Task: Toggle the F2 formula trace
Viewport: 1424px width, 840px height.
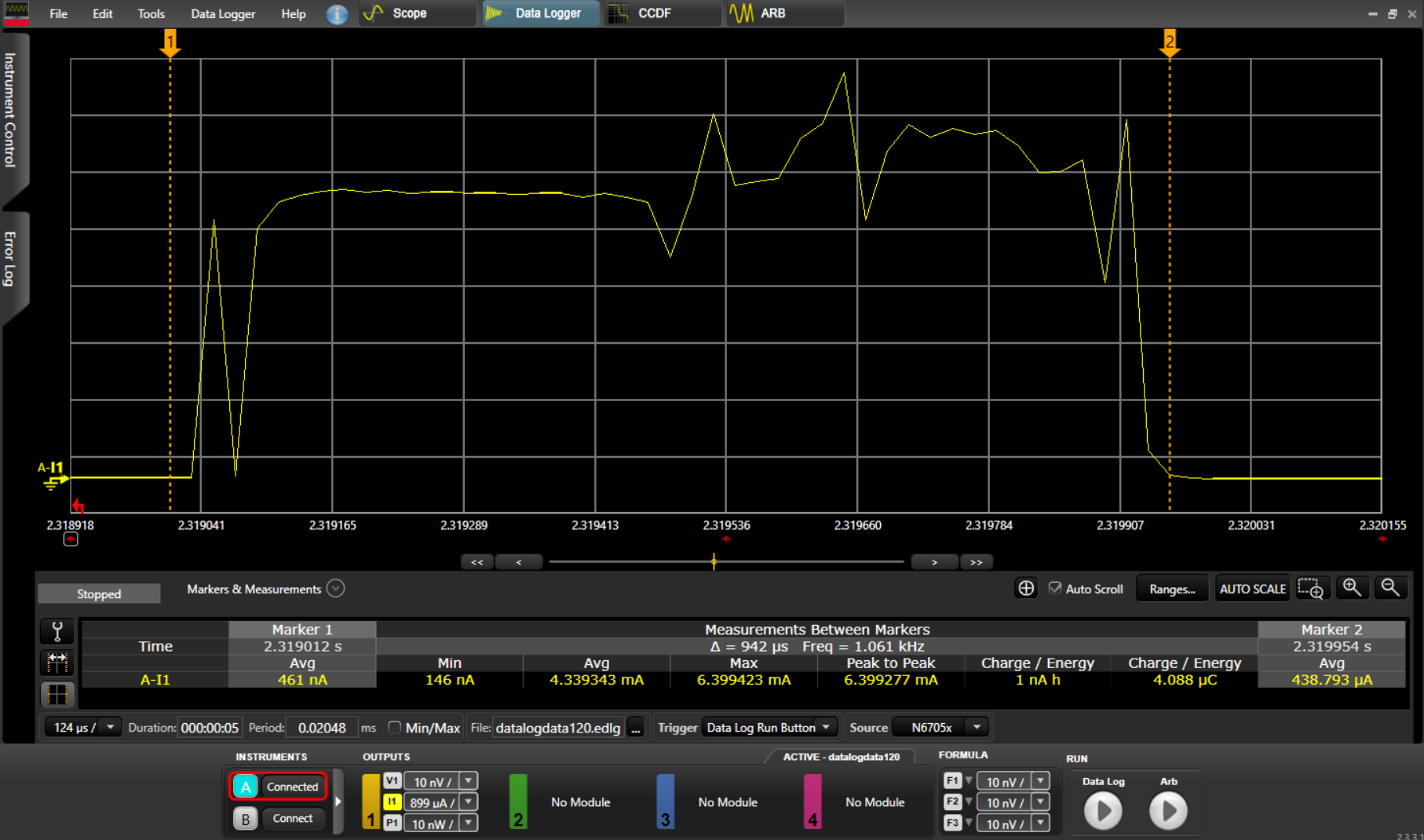Action: point(952,802)
